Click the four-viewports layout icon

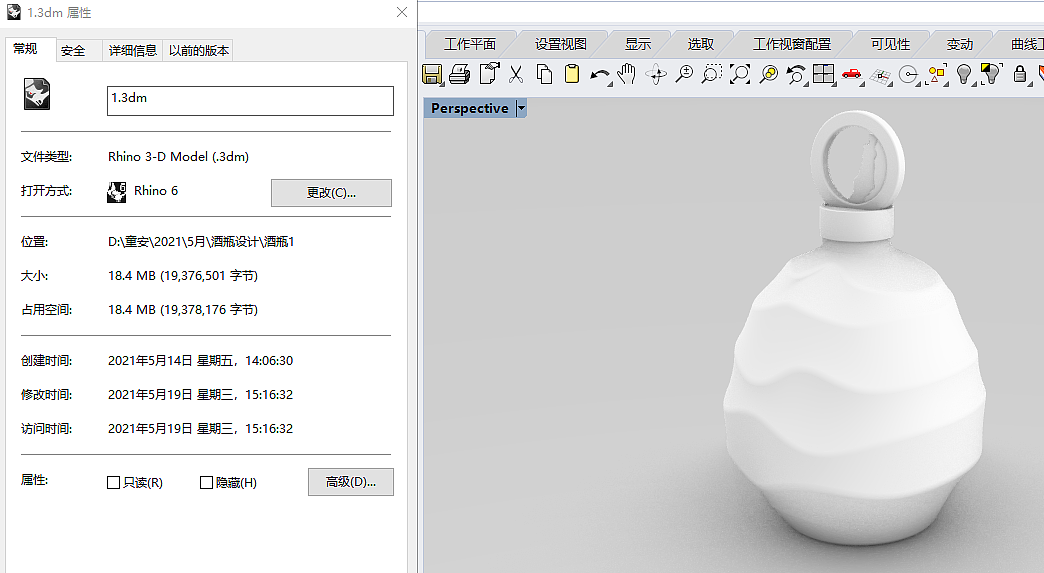point(824,74)
